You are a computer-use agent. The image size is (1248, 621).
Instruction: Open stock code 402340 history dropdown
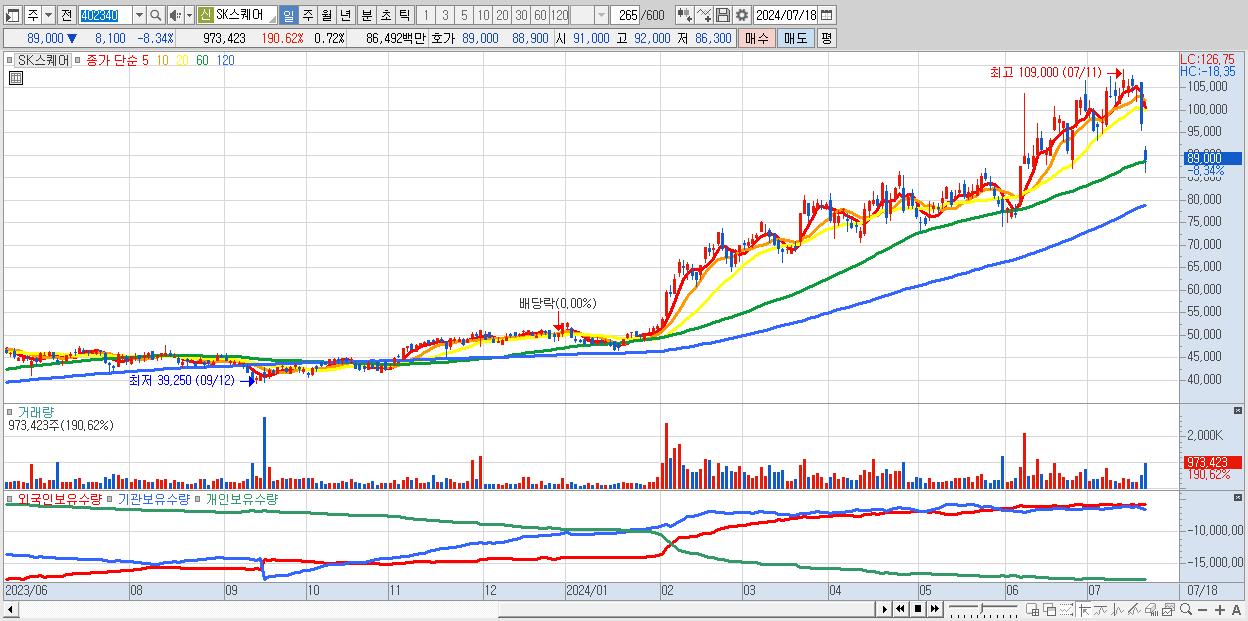pyautogui.click(x=139, y=15)
